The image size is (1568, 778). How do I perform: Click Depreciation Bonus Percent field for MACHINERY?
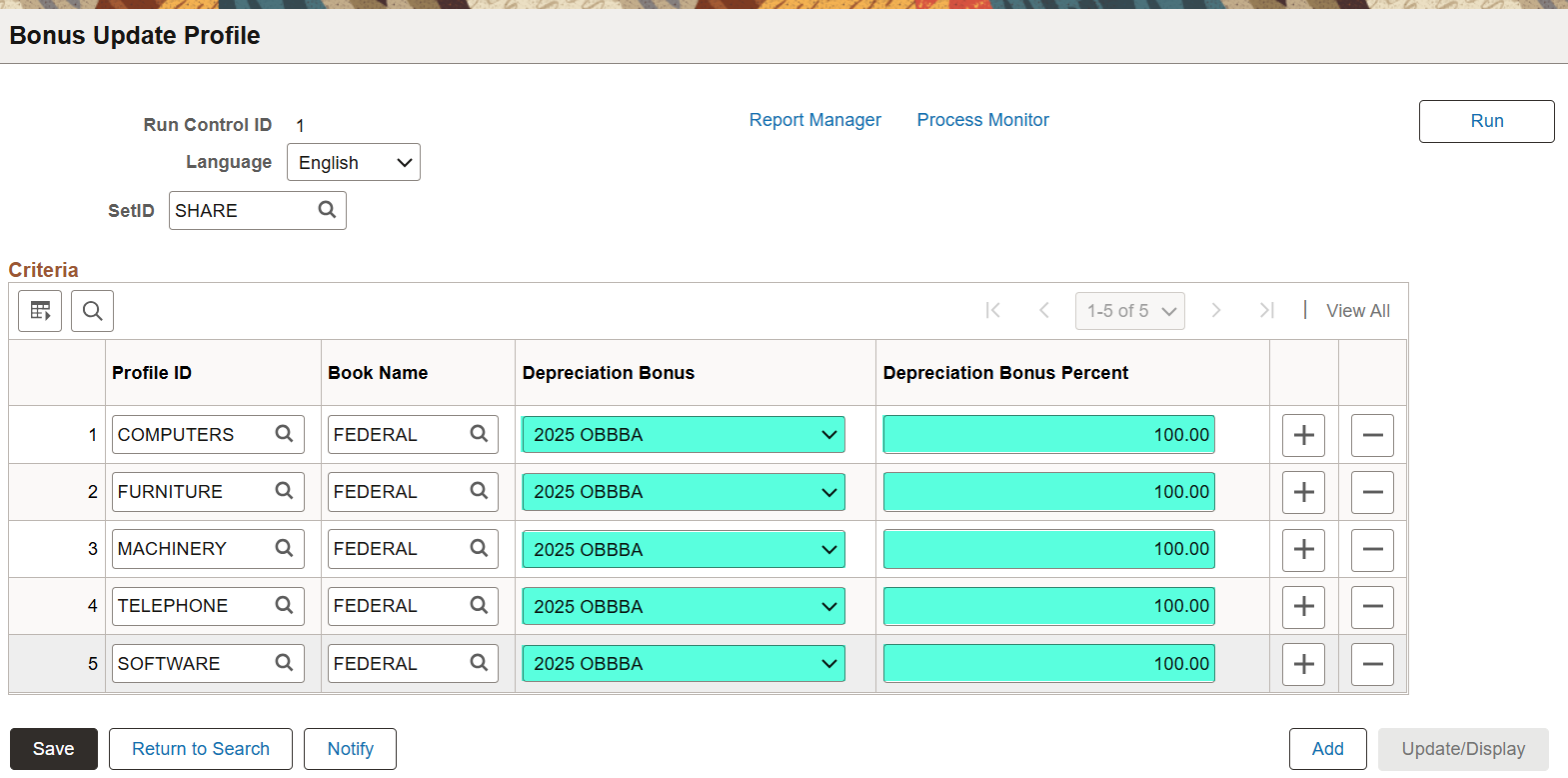coord(1048,549)
